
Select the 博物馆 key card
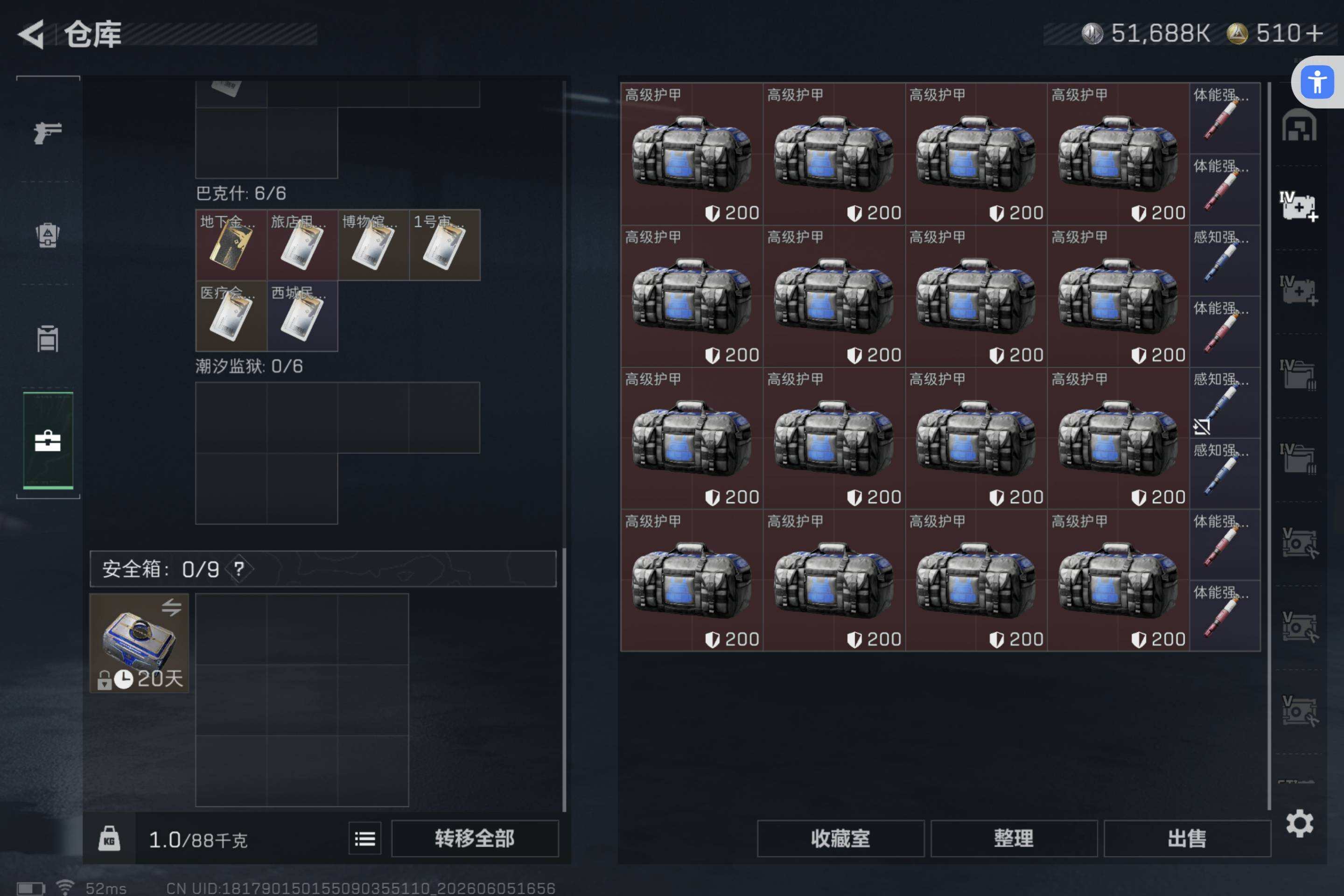tap(373, 245)
